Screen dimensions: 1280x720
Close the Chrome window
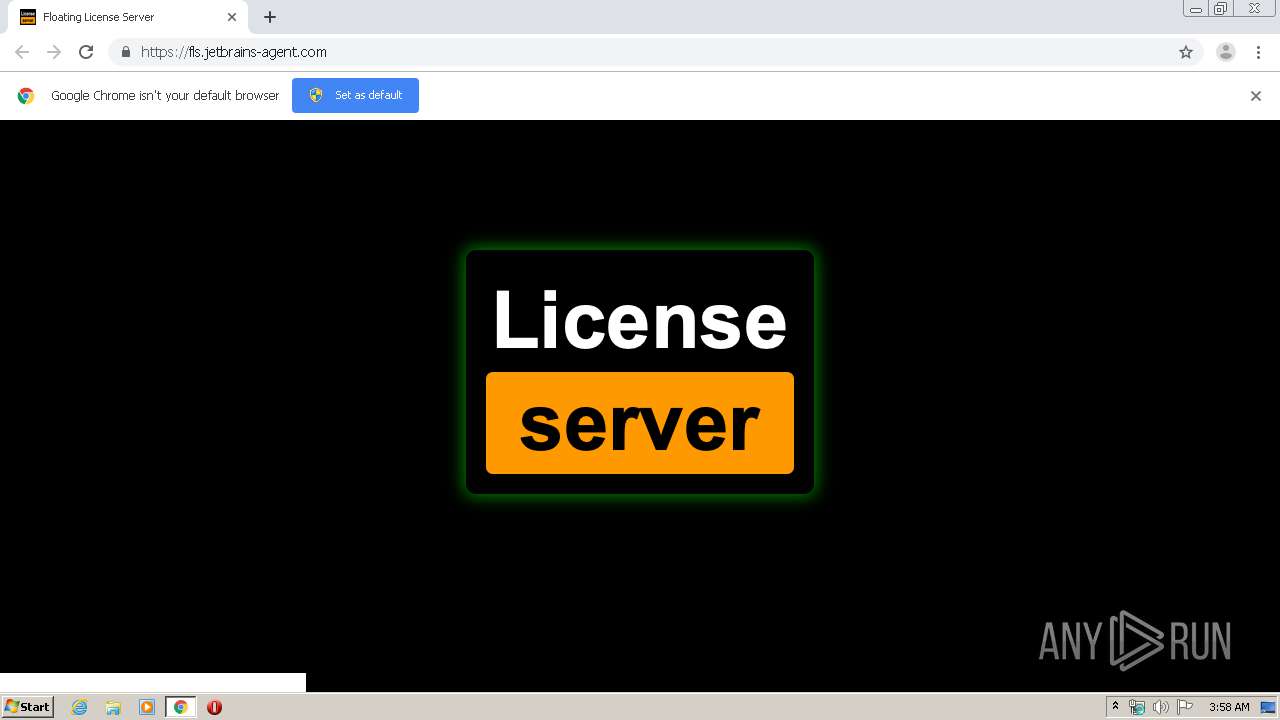coord(1254,9)
